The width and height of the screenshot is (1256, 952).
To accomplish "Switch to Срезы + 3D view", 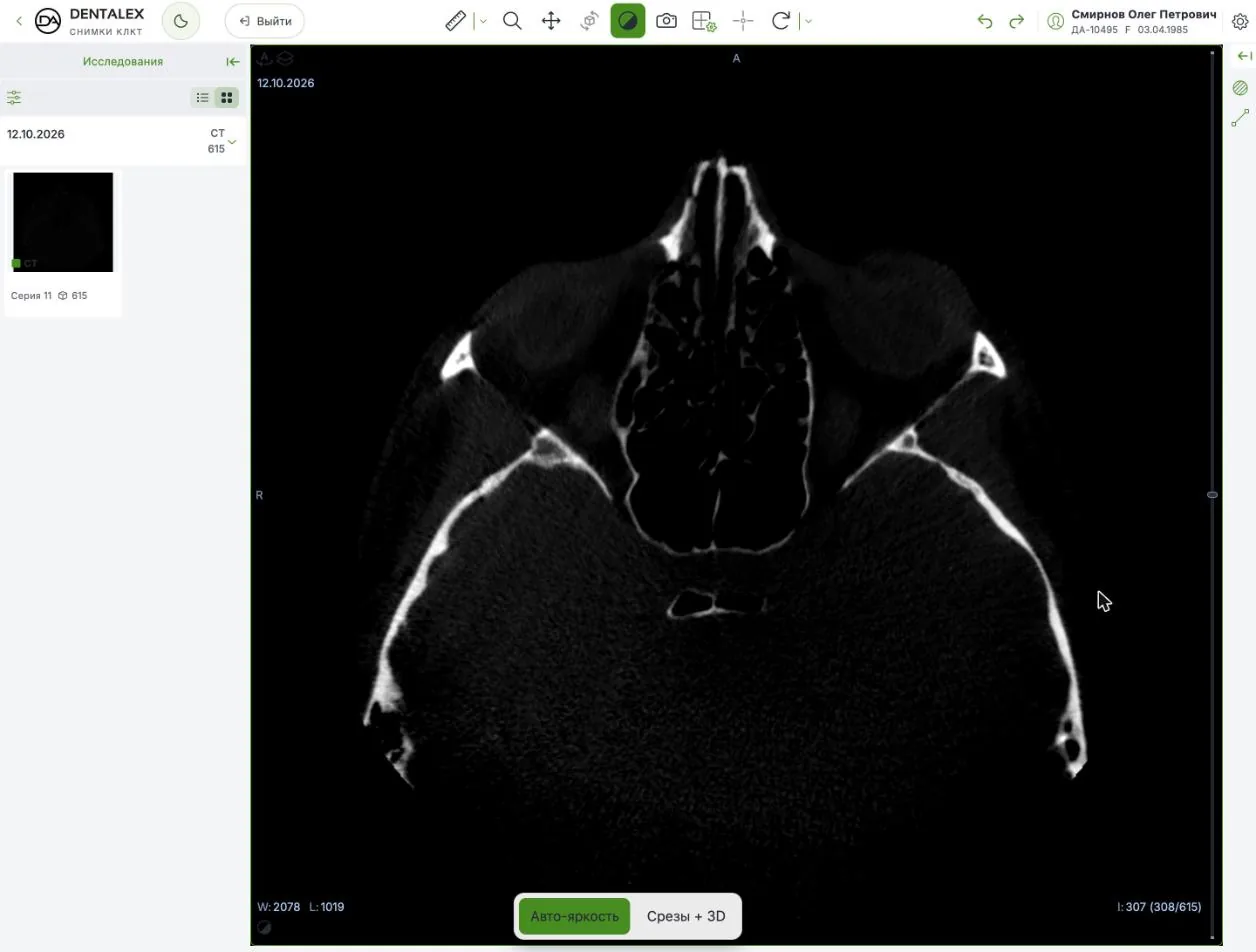I will pyautogui.click(x=686, y=916).
